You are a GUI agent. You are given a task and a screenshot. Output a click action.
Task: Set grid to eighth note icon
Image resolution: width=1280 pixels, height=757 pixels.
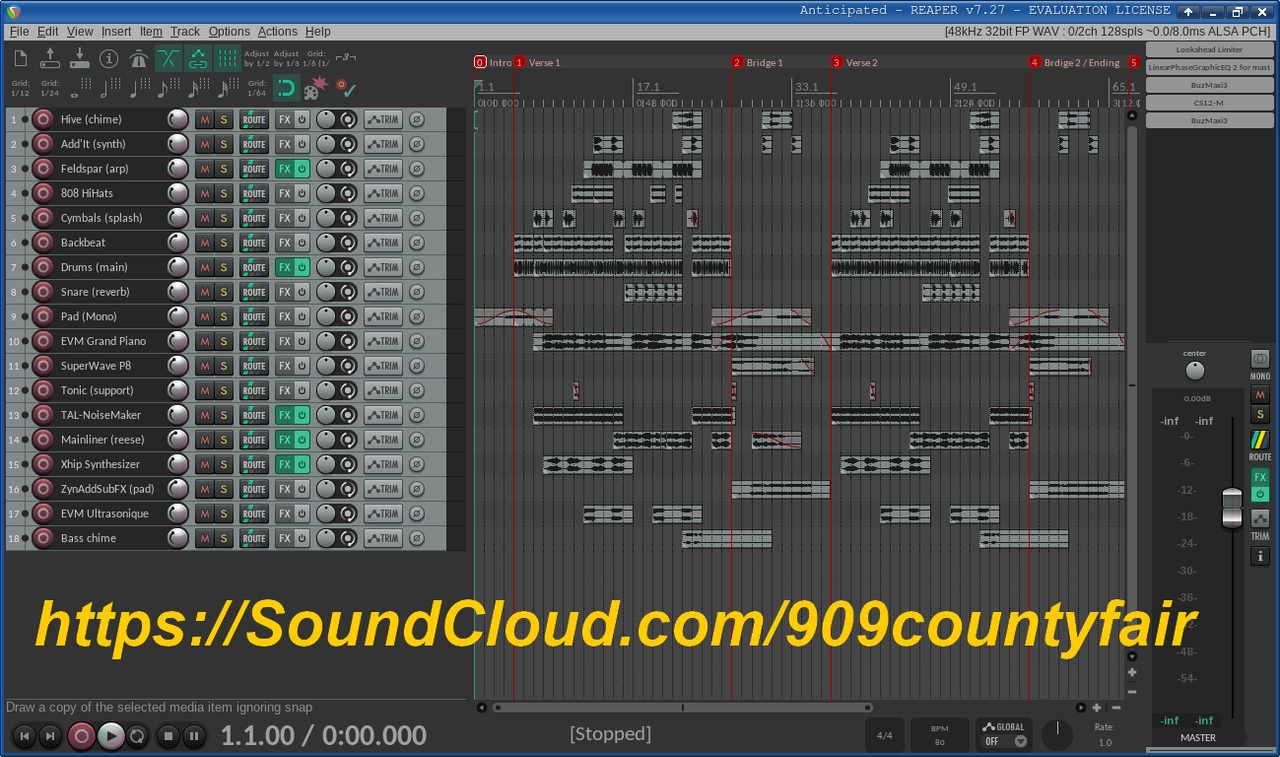click(167, 88)
